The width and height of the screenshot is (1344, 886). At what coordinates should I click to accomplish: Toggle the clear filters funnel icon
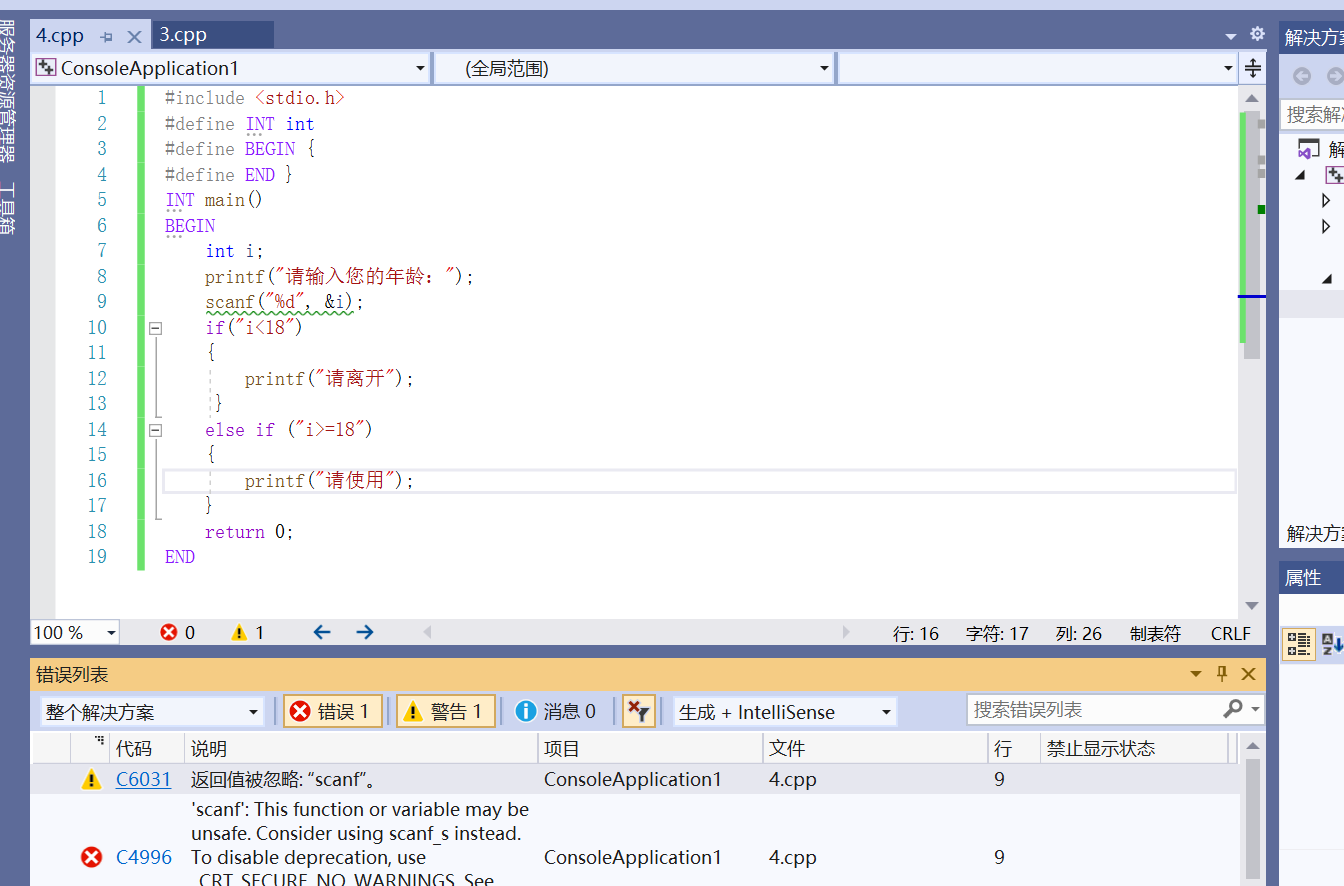[638, 711]
